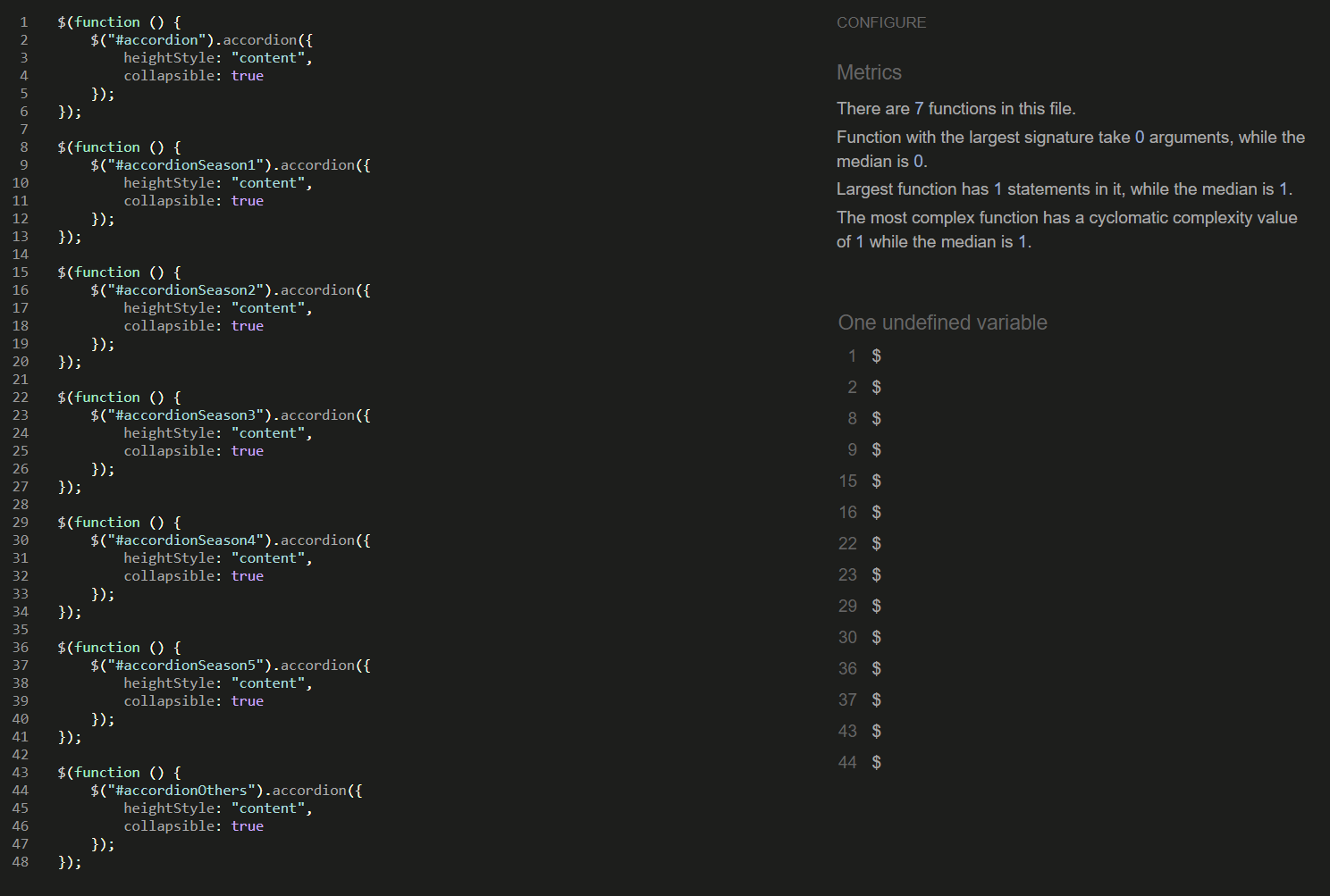Click editor gutter line number 48

21,862
